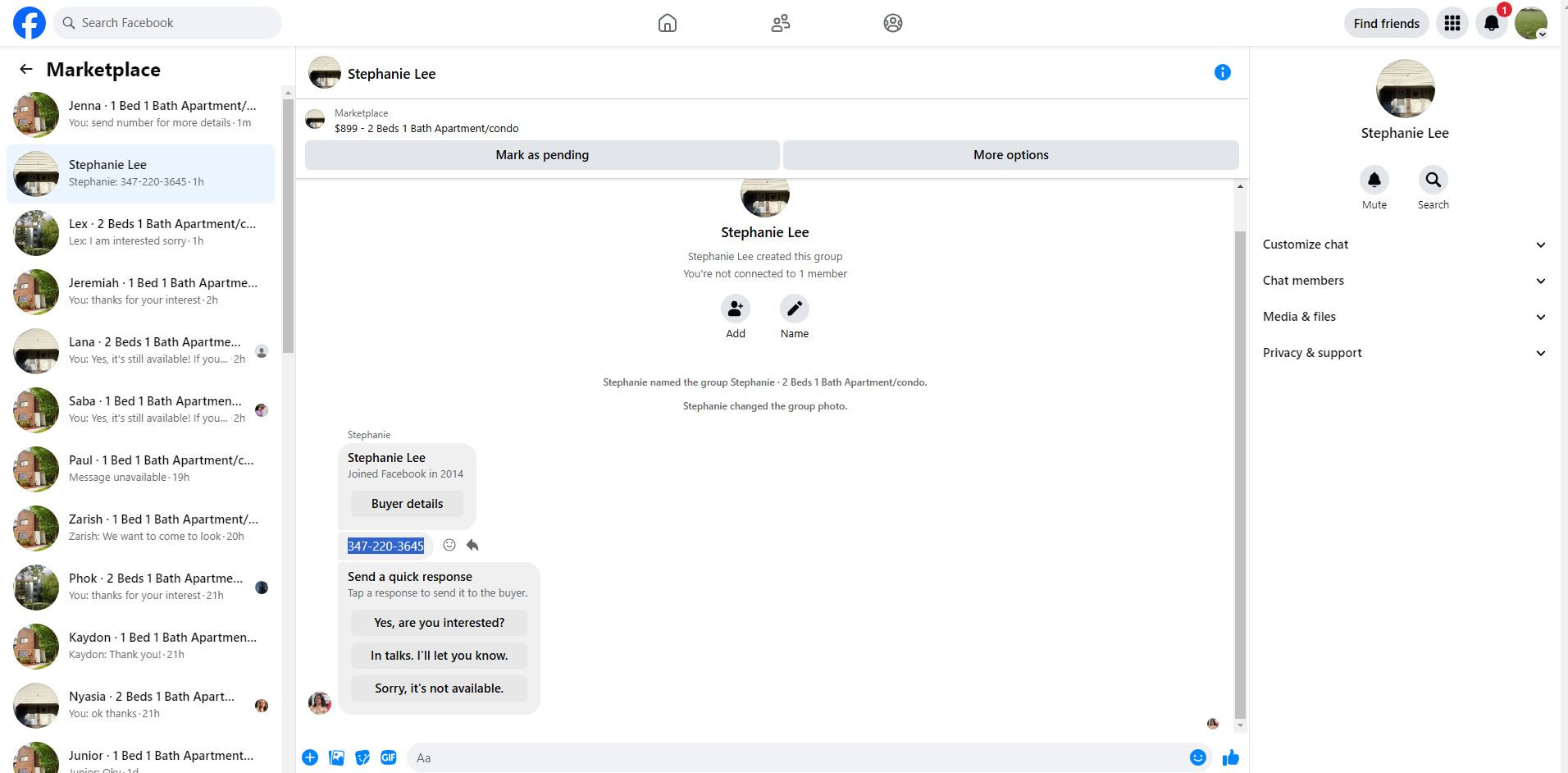
Task: Open Kaydon's conversation
Action: coord(141,647)
